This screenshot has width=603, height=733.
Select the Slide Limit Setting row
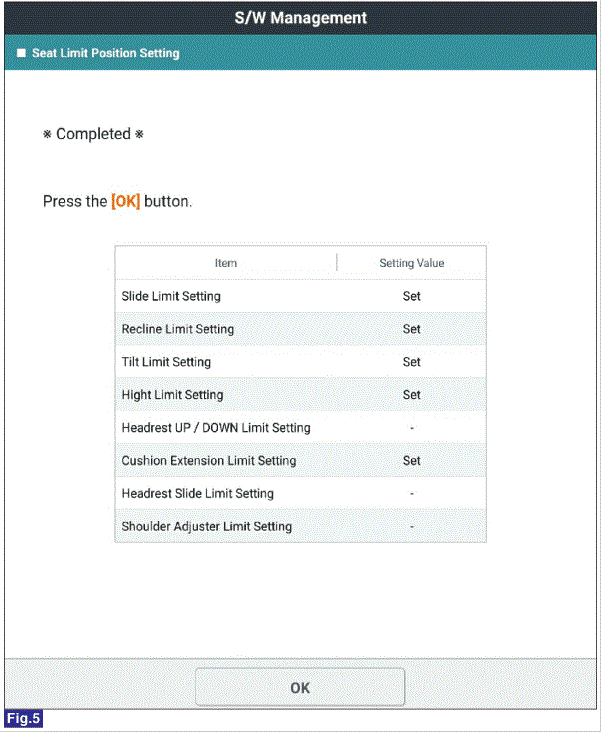tap(301, 296)
